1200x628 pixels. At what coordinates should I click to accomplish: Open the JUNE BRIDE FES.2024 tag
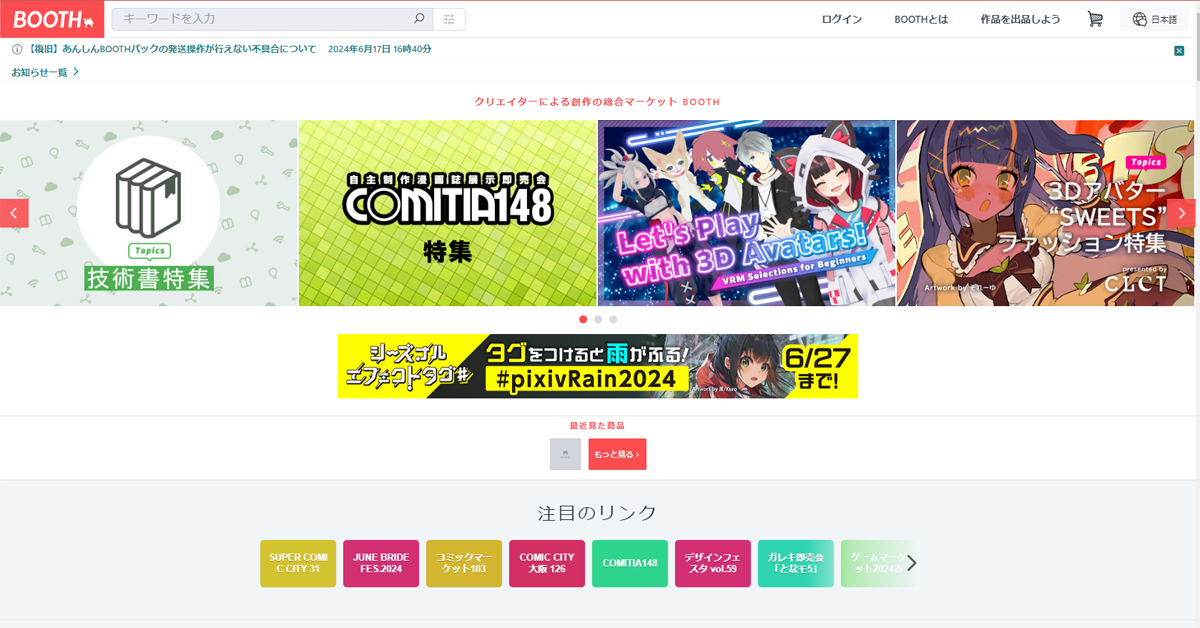(381, 563)
